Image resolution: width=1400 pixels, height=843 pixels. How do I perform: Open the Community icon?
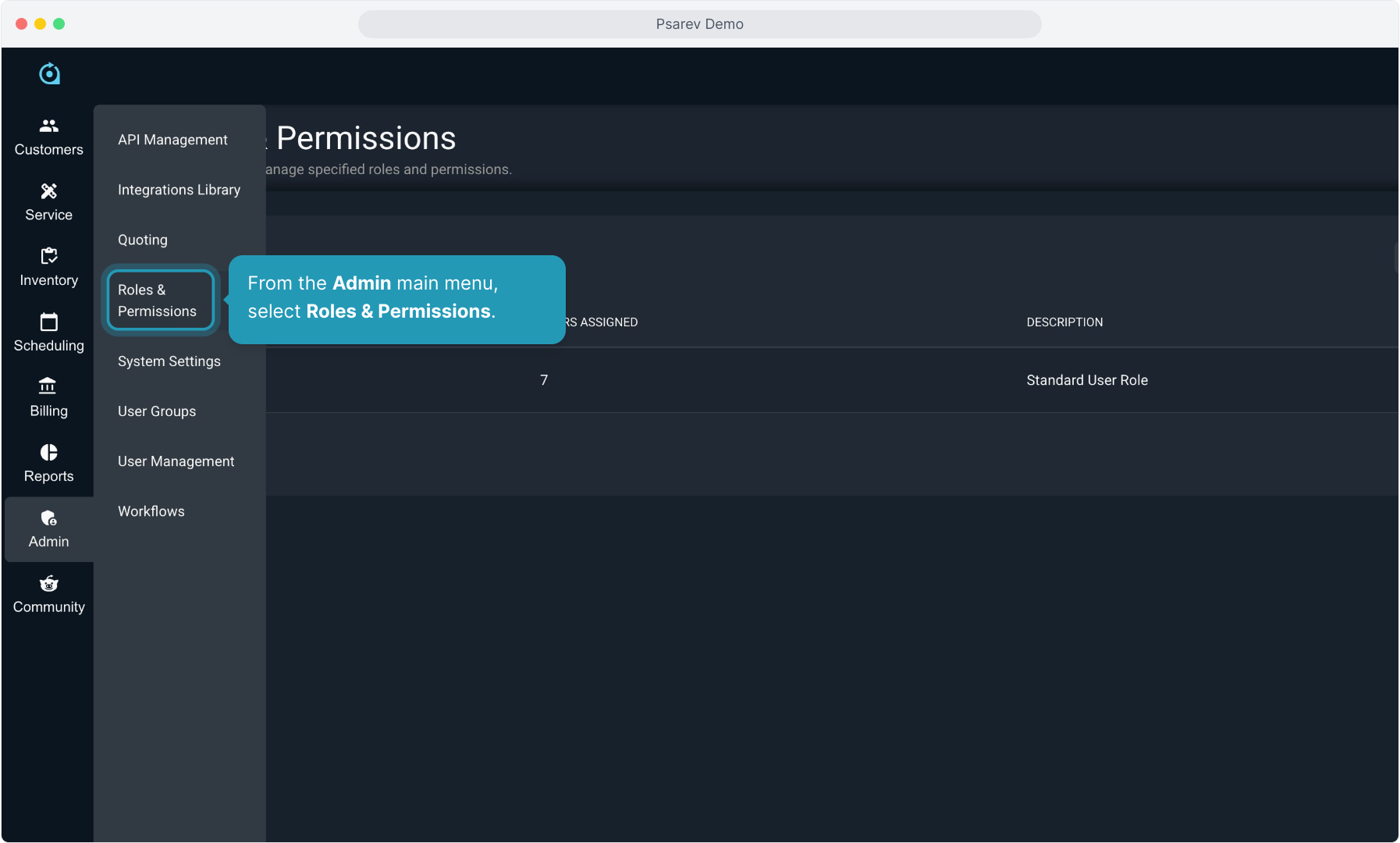point(48,584)
